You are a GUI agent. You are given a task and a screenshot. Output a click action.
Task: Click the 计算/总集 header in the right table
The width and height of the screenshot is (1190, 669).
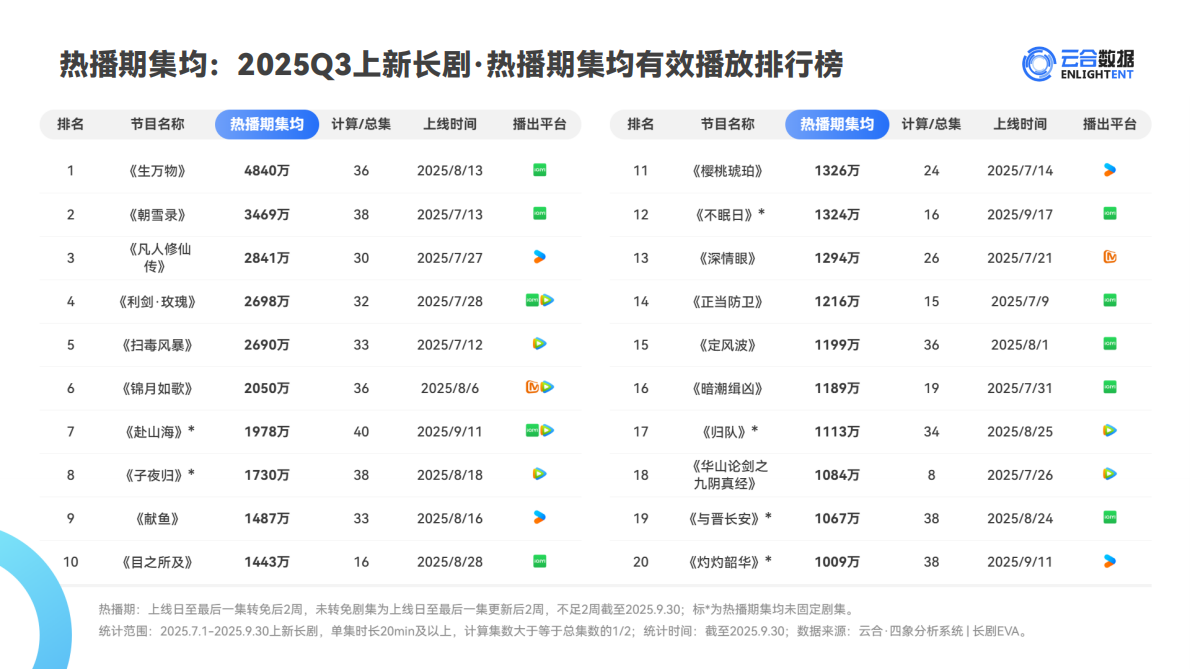[x=930, y=124]
